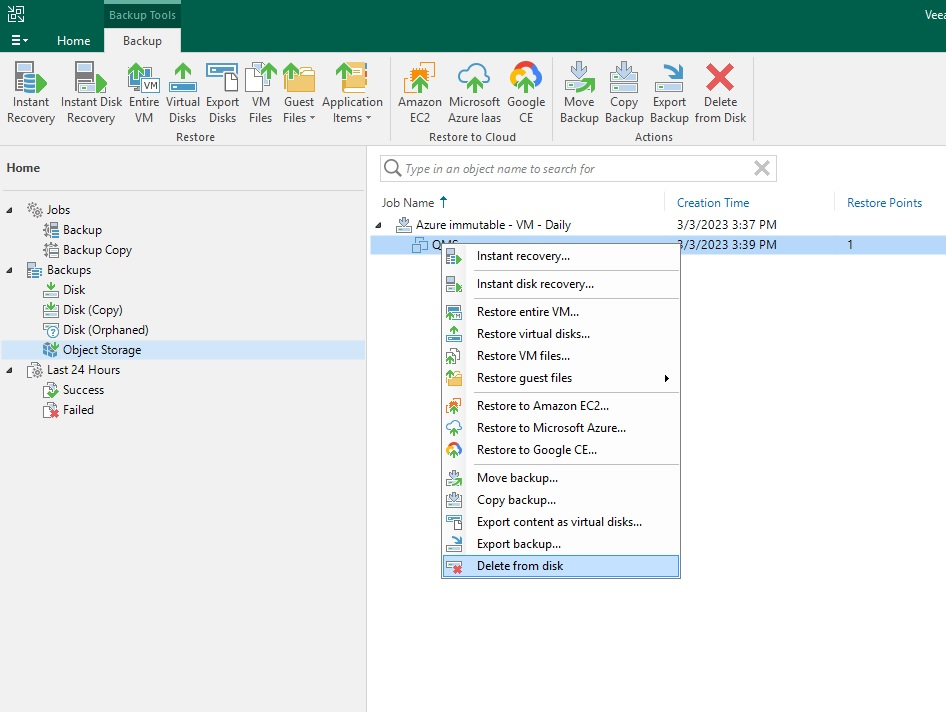Choose Move backup... from context menu
This screenshot has width=946, height=712.
[x=561, y=478]
